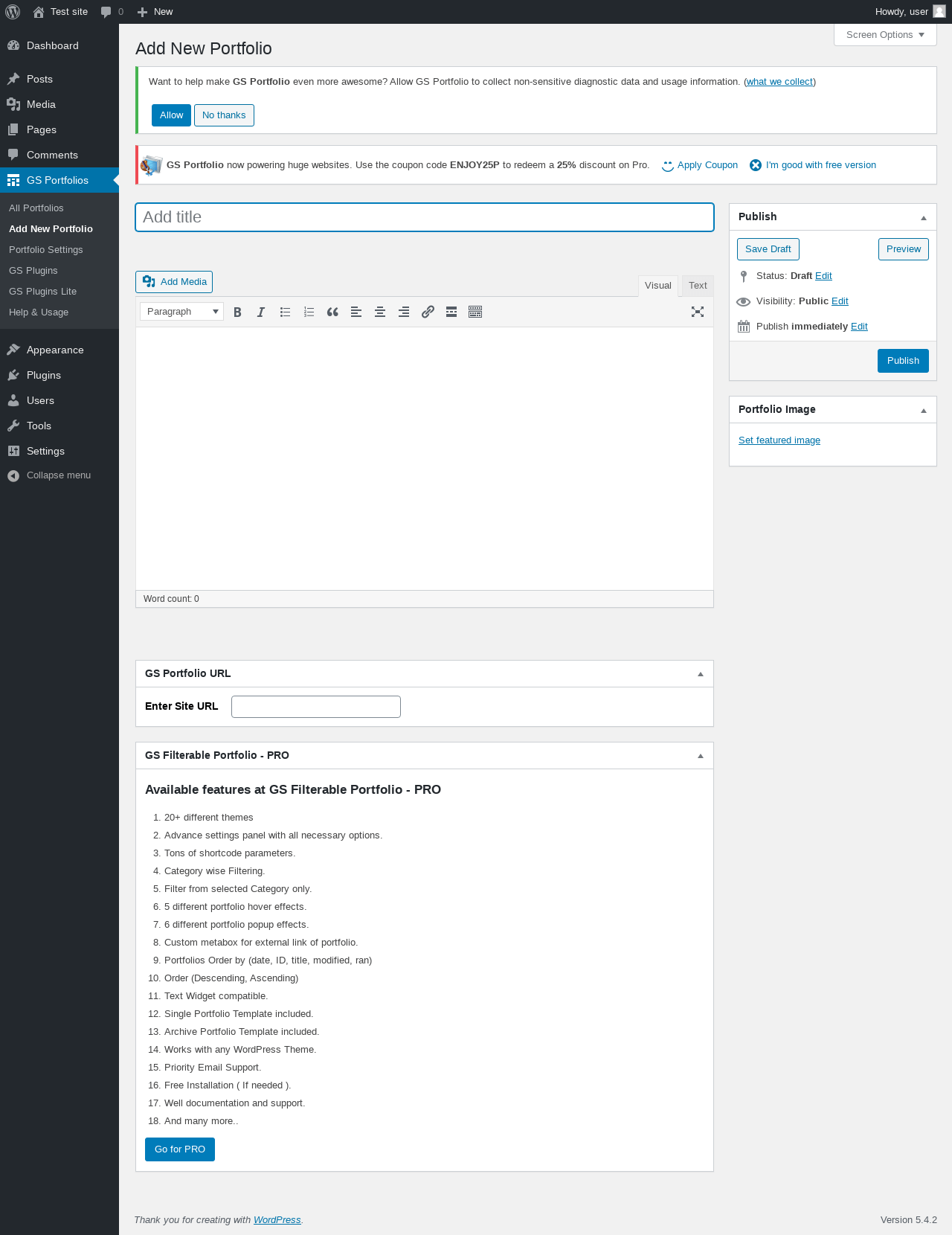Open 'what we collect' link

tap(779, 82)
